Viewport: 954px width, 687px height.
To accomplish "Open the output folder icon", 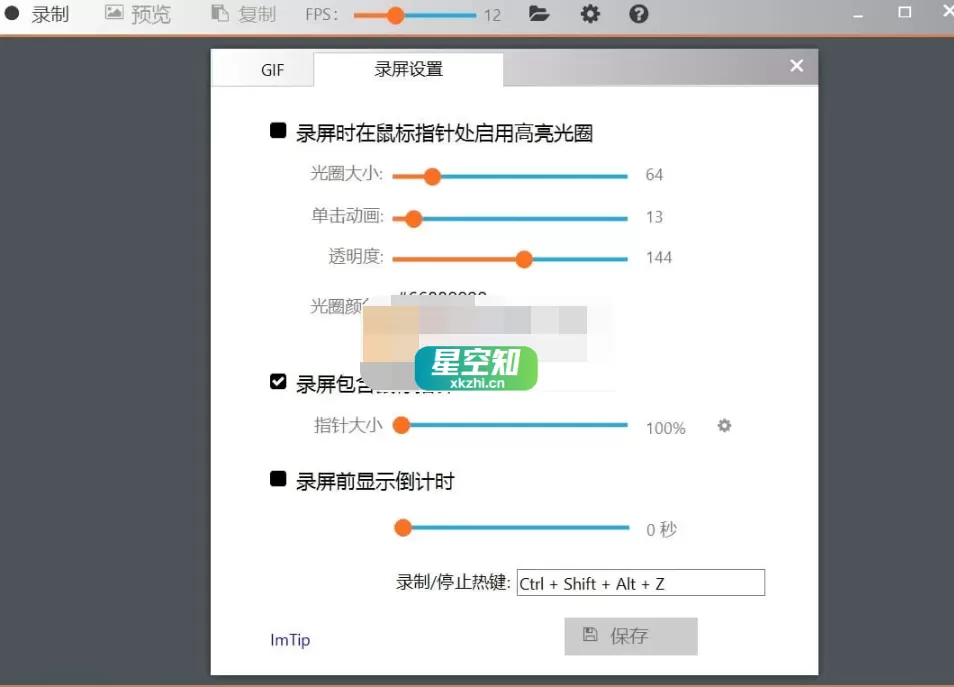I will (538, 14).
